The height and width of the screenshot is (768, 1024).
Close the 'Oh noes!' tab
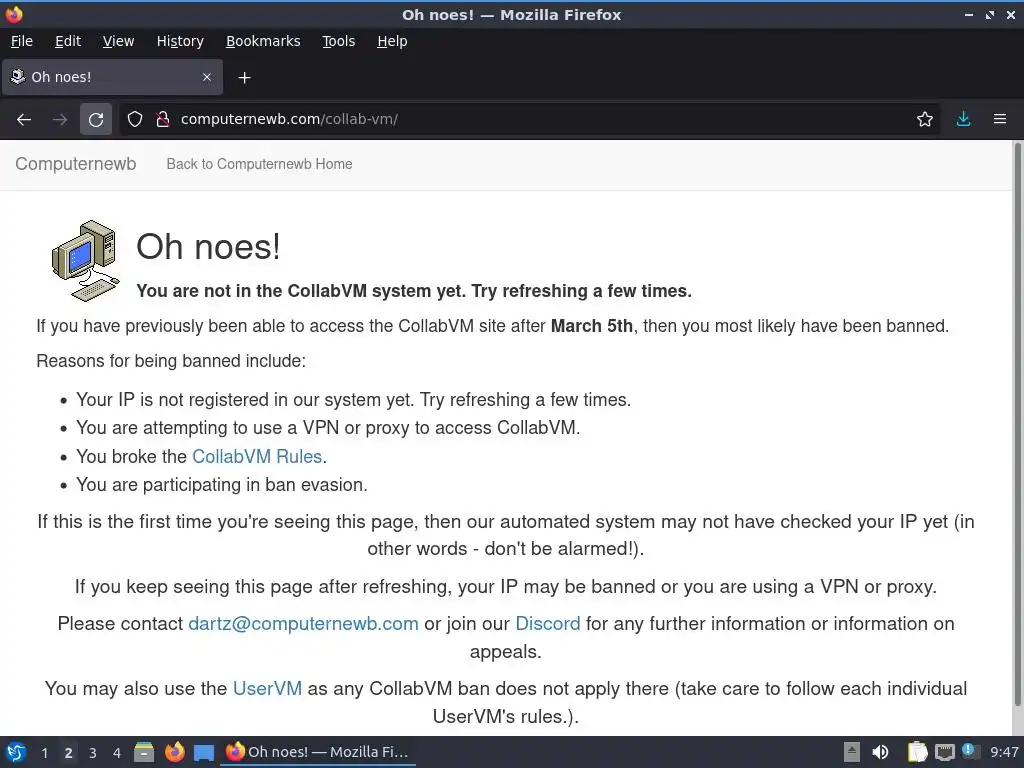coord(207,77)
